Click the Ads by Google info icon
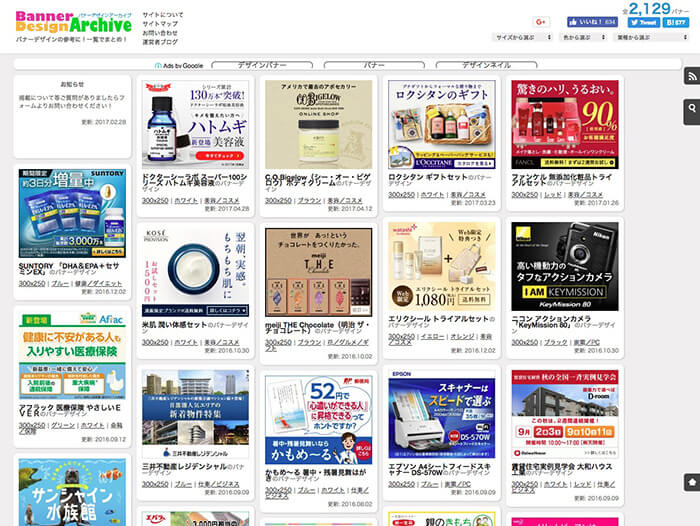 [158, 66]
